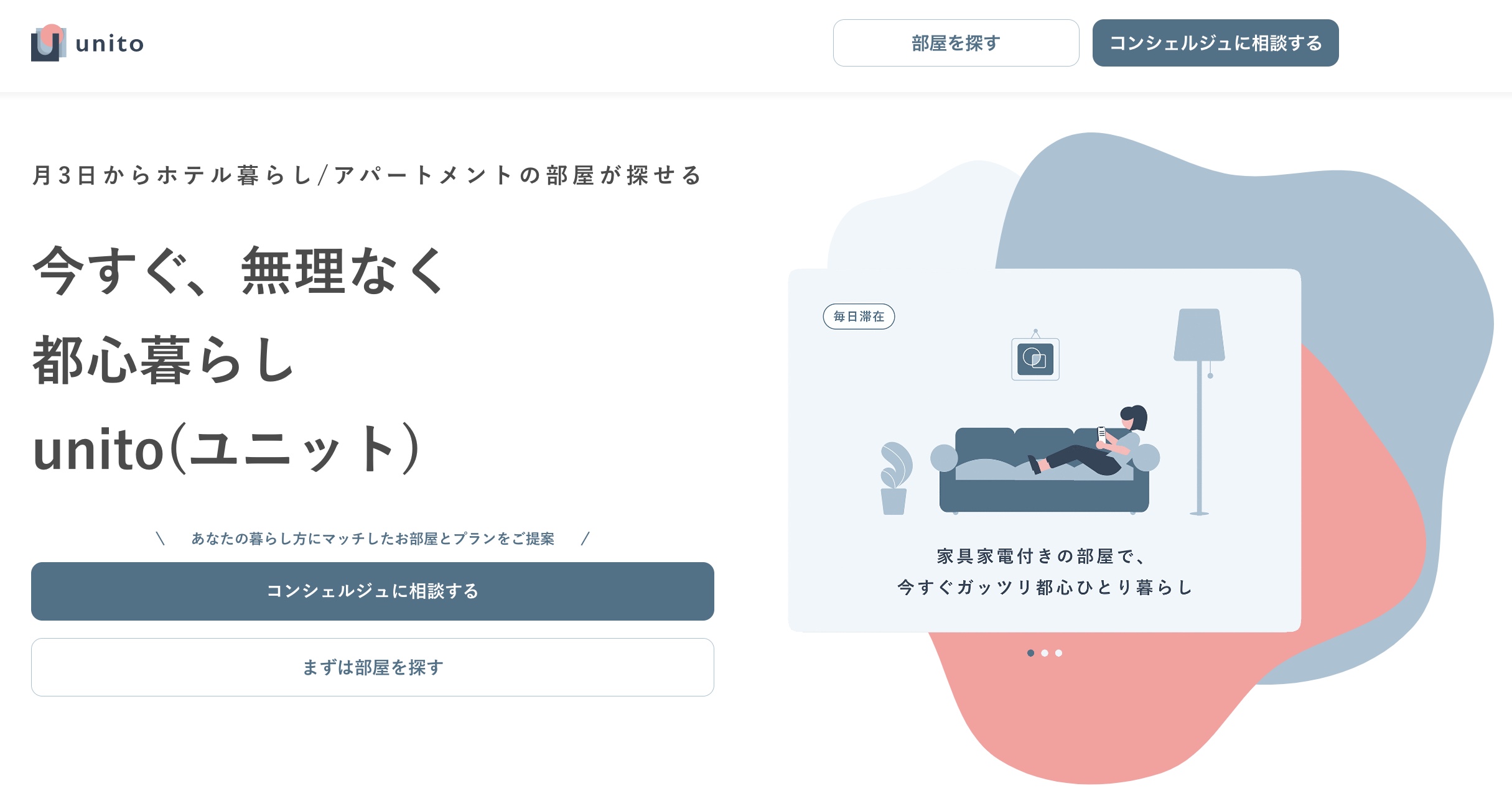Click the large コンシェルジュに相談する hero button
1512x791 pixels.
pyautogui.click(x=372, y=591)
